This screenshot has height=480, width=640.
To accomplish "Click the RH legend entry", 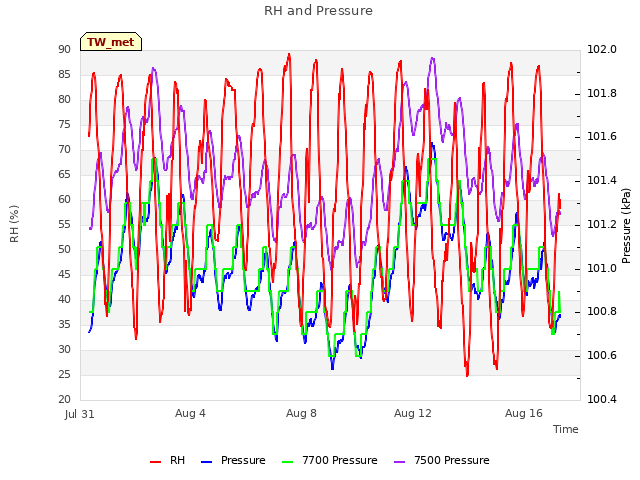I will pos(167,460).
